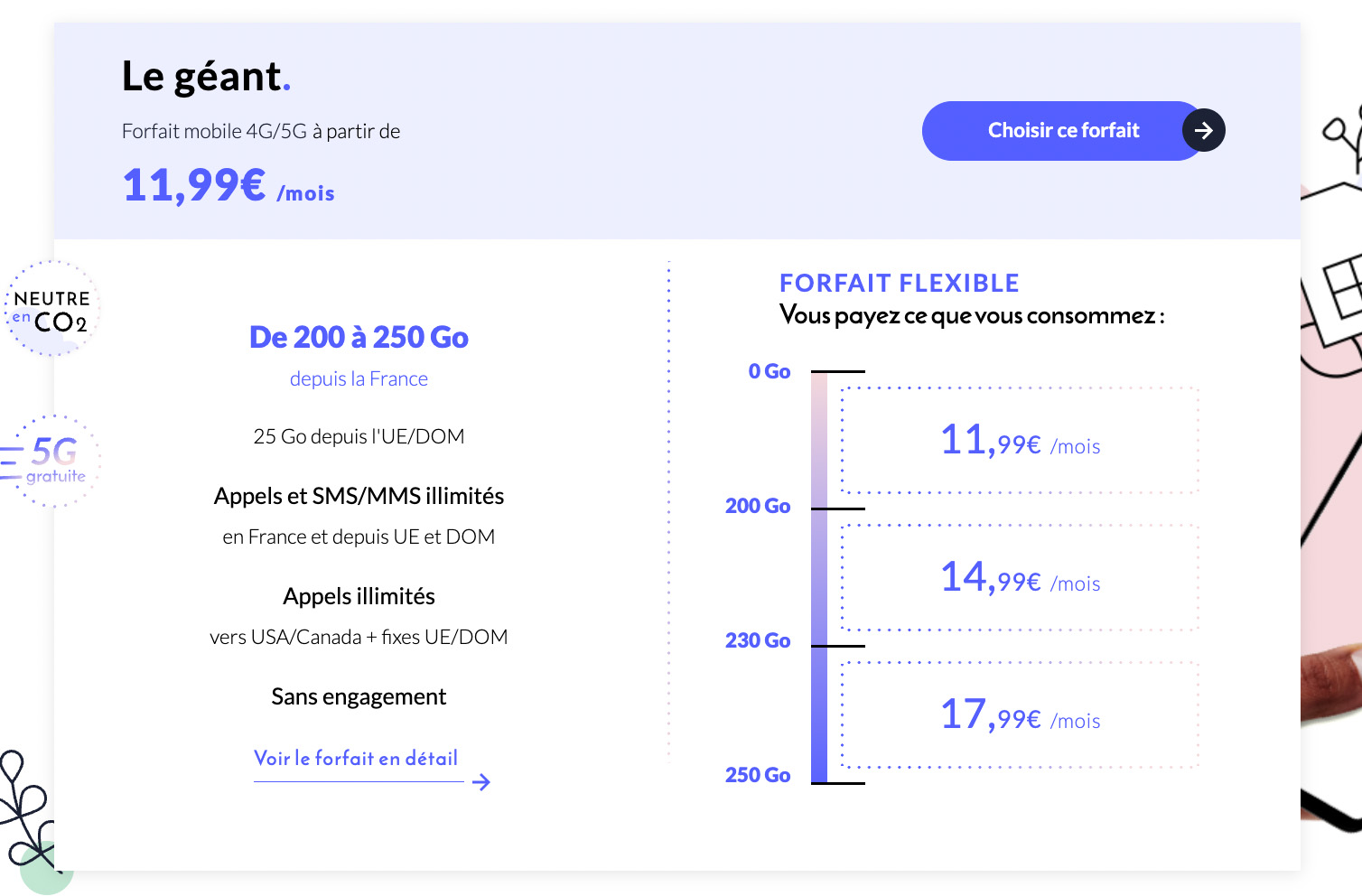Image resolution: width=1362 pixels, height=896 pixels.
Task: Click "25 Go depuis l'UE/DOM" text
Action: (359, 437)
